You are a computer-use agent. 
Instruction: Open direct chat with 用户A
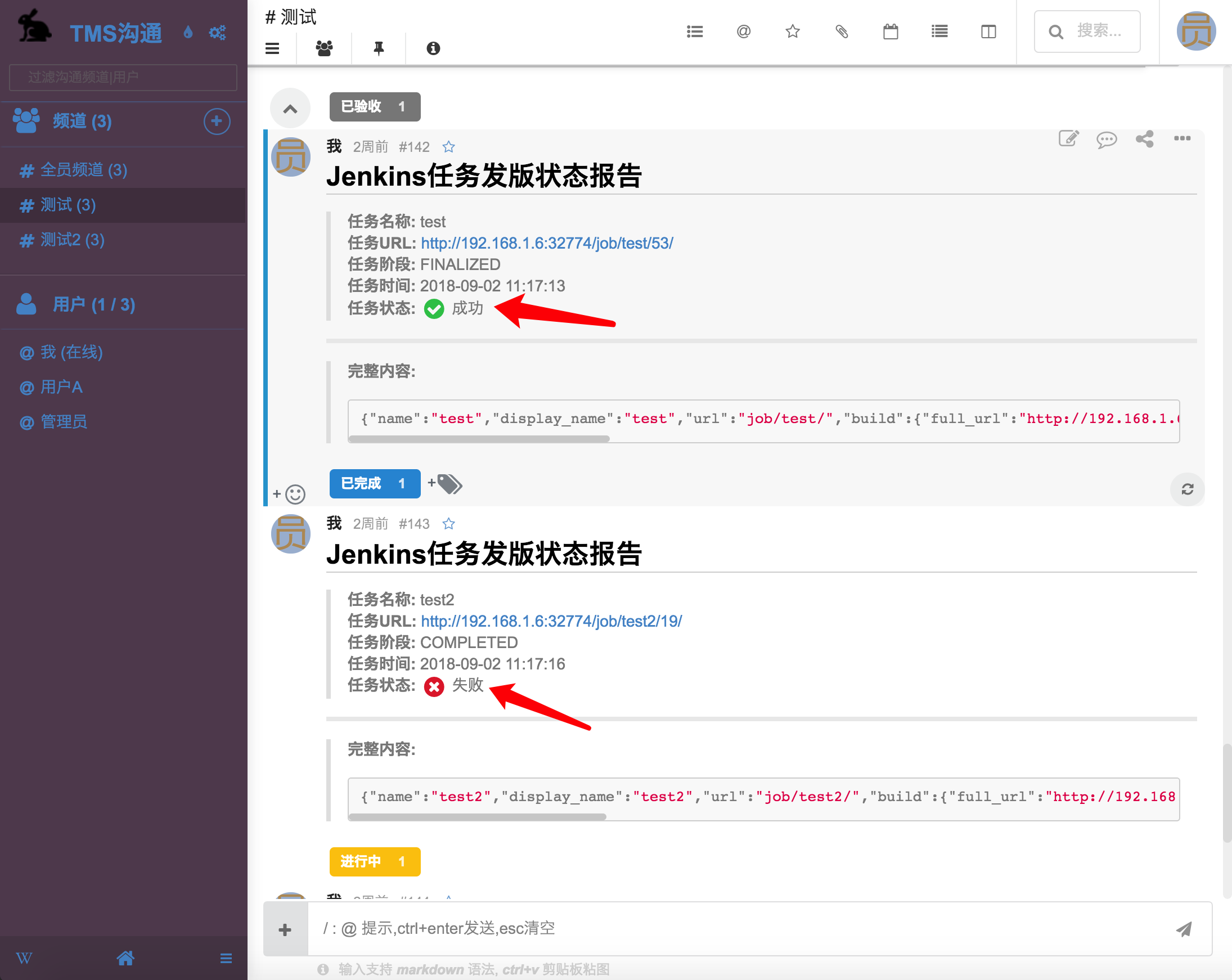click(x=123, y=387)
